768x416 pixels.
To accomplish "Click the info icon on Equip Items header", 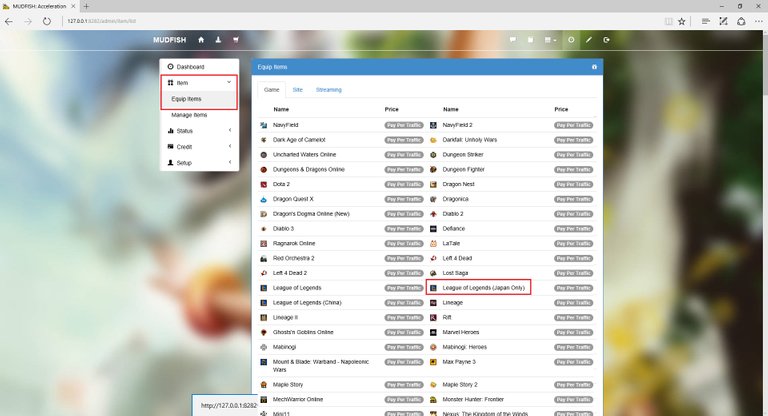I will [594, 67].
